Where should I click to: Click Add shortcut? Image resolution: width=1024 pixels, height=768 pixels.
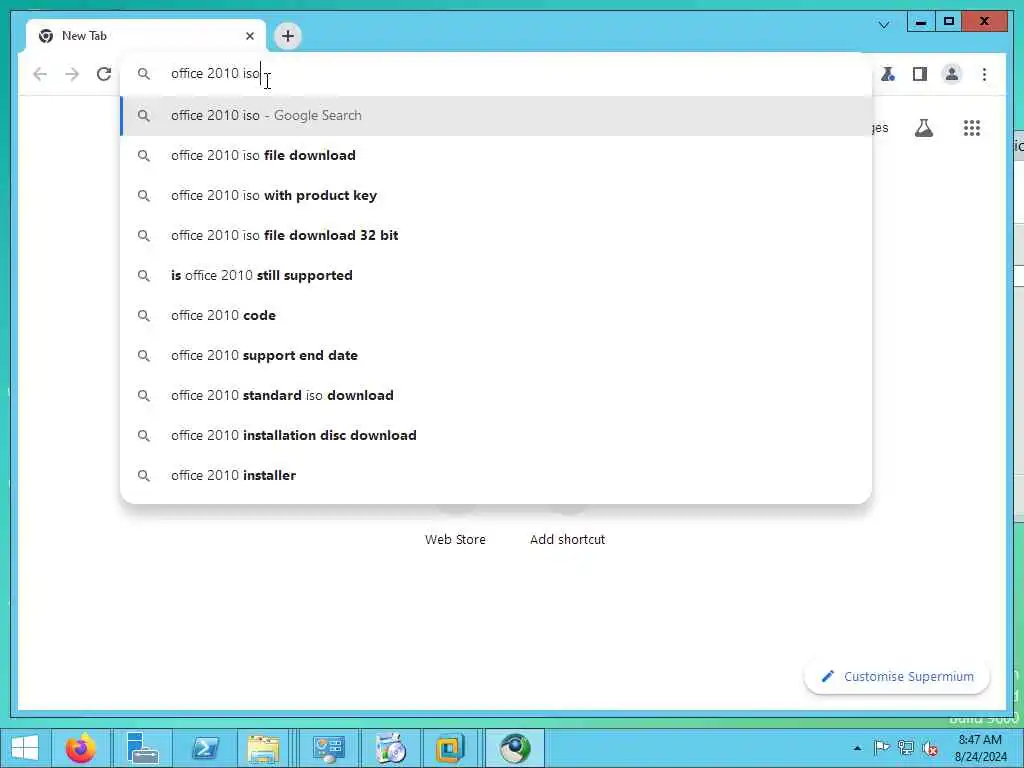[568, 539]
